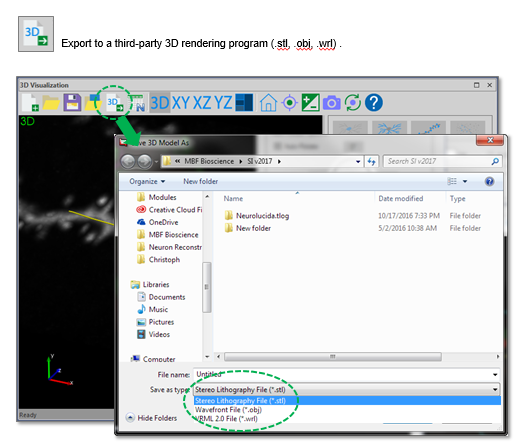The height and width of the screenshot is (448, 519).
Task: Click the new file icon in 3D Visualization toolbar
Action: pyautogui.click(x=30, y=102)
